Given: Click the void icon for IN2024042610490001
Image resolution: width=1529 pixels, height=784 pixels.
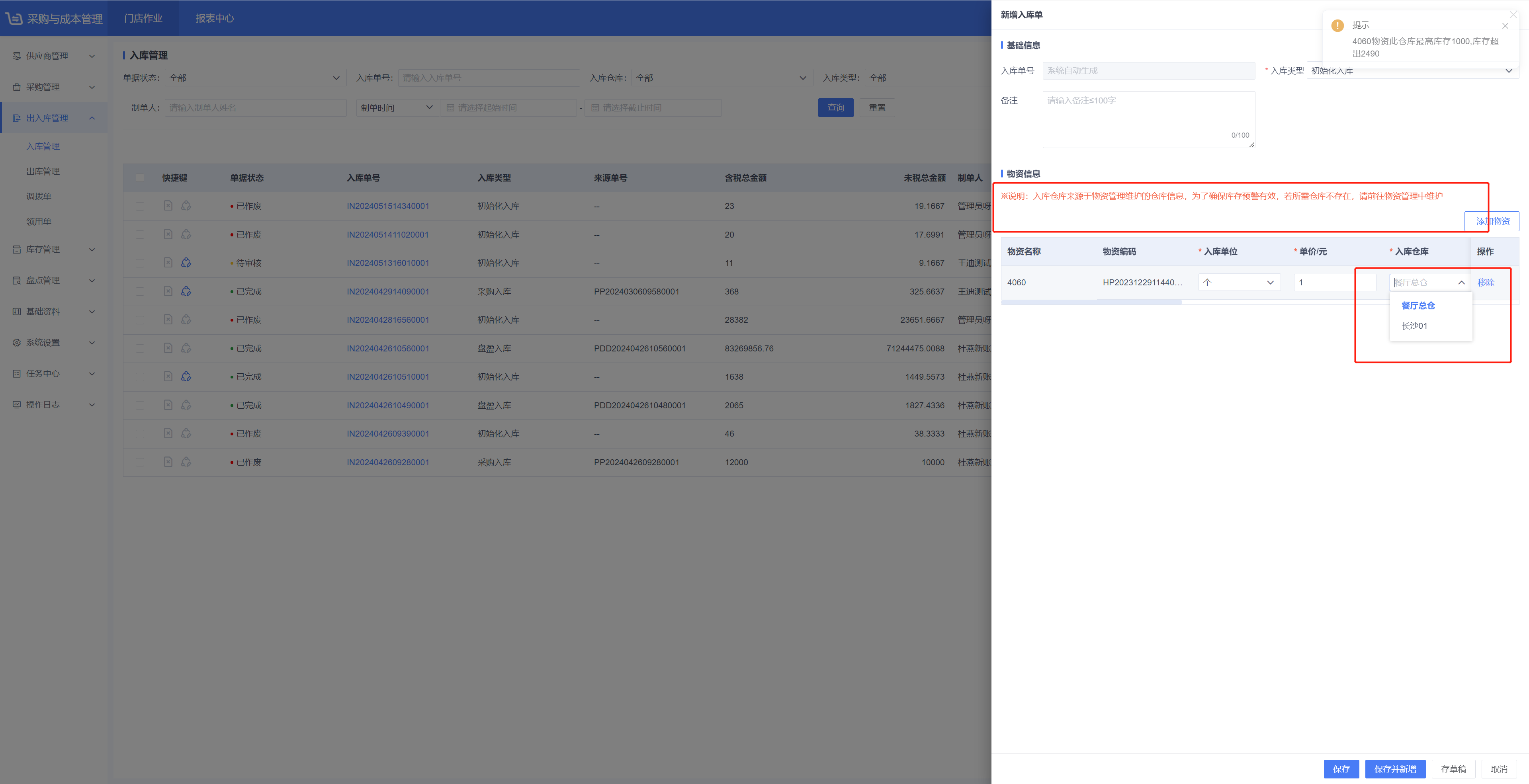Looking at the screenshot, I should tap(168, 405).
